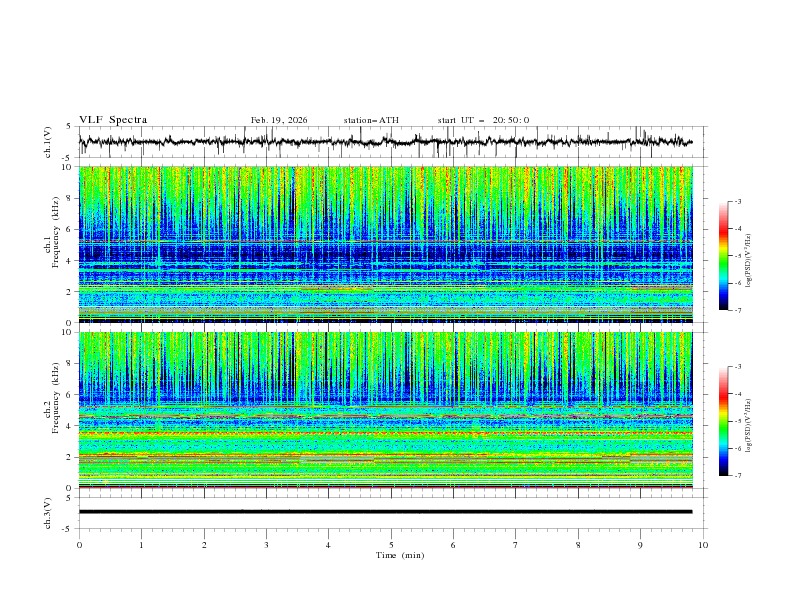Click the '-7' value on ch.2 colorbar

pyautogui.click(x=737, y=476)
